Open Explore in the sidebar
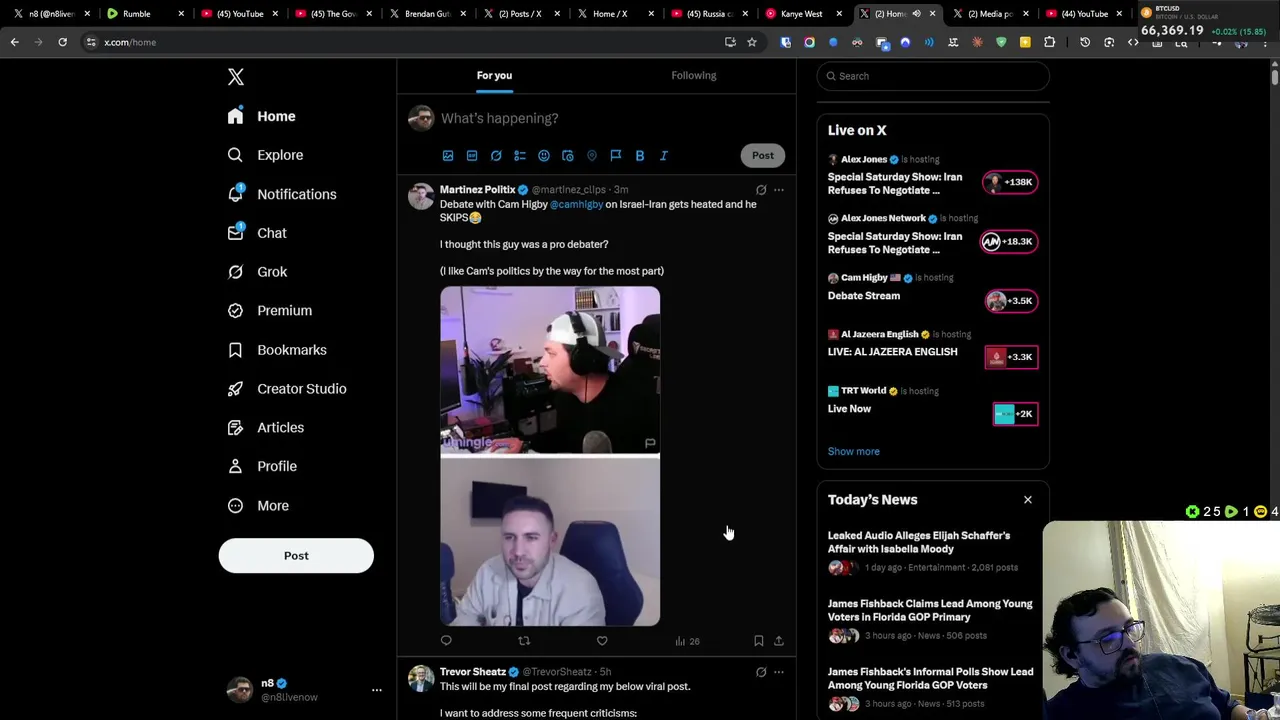The height and width of the screenshot is (720, 1280). tap(265, 155)
